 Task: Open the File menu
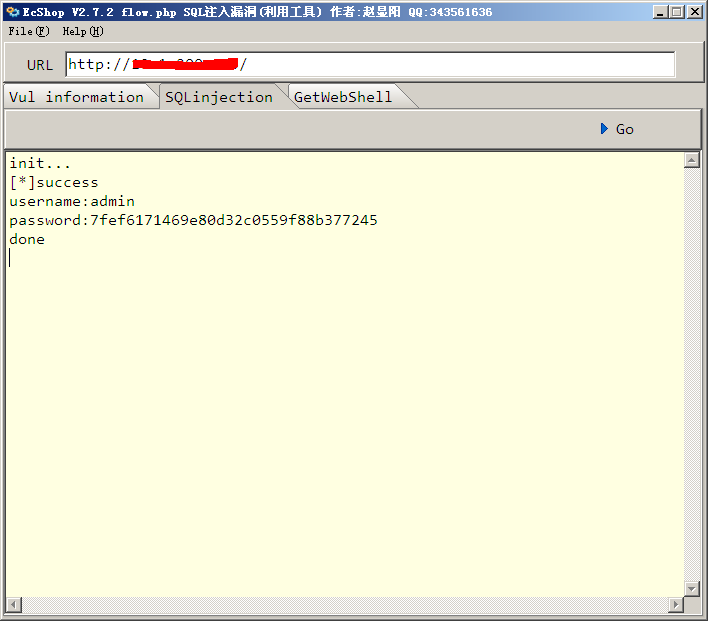(x=29, y=31)
